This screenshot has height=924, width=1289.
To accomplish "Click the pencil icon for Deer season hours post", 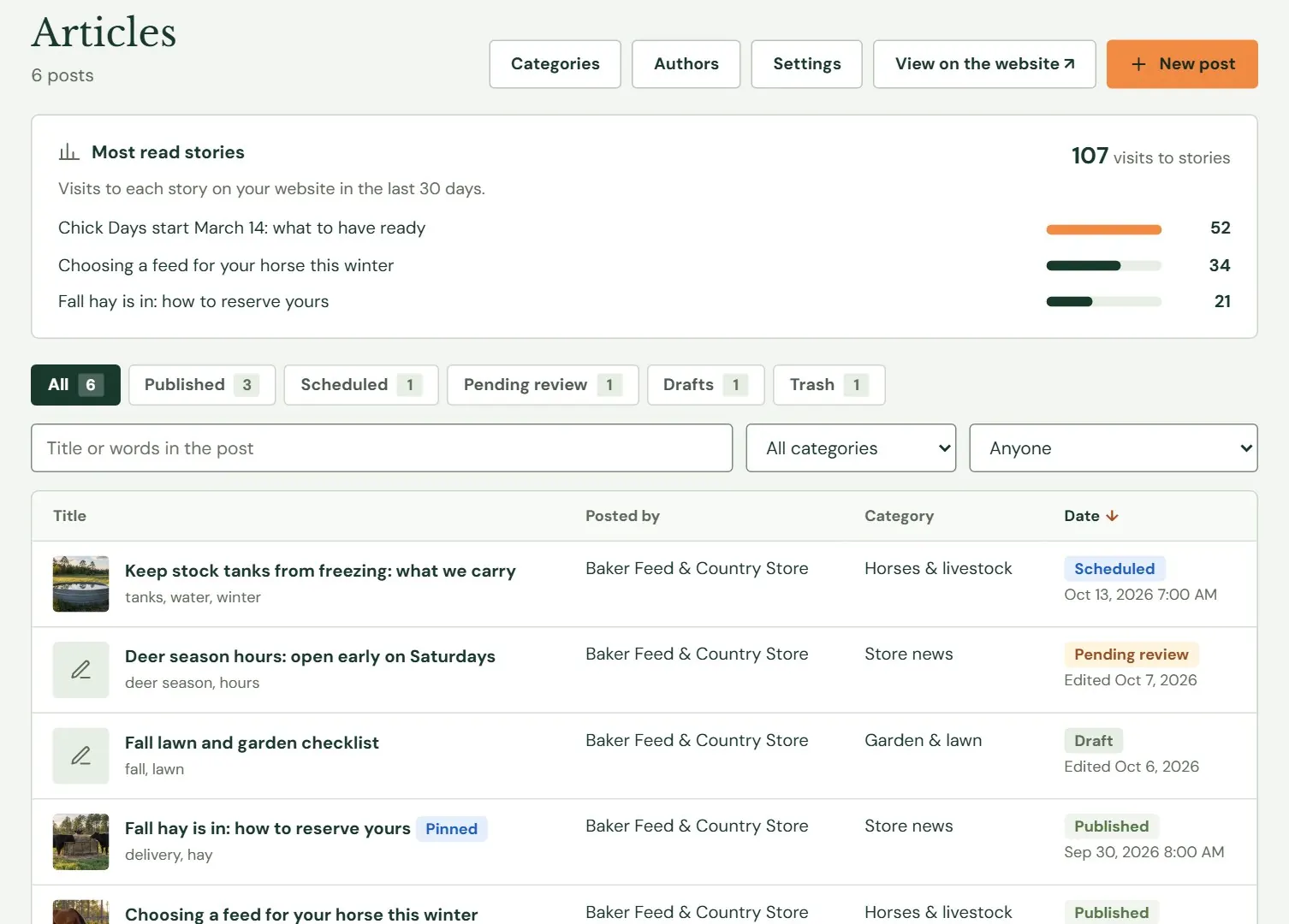I will (80, 670).
